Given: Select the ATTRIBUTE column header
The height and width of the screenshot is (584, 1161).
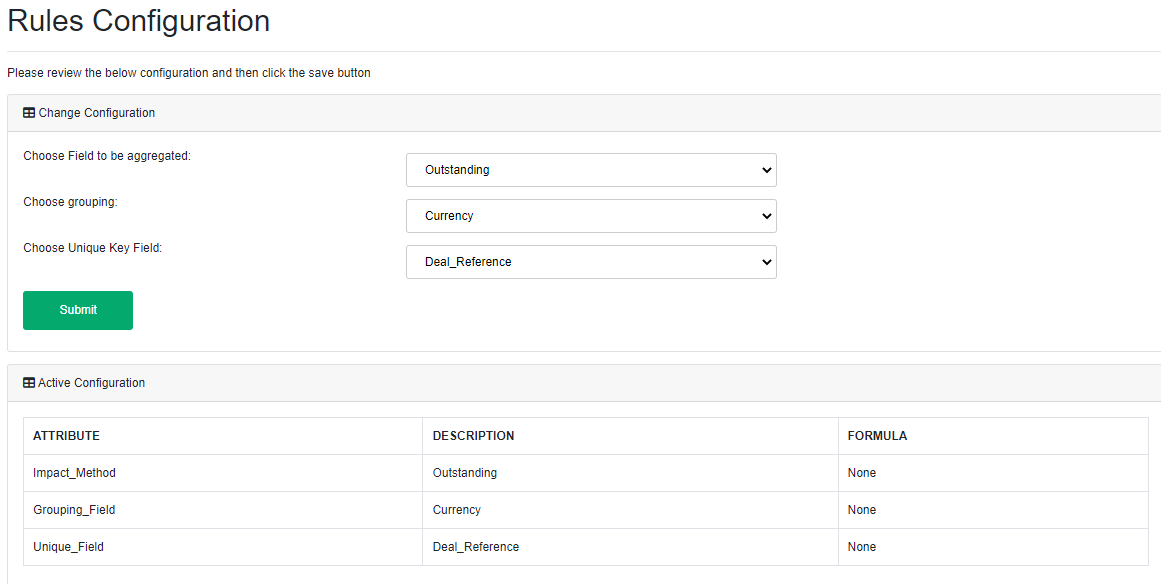Looking at the screenshot, I should click(x=66, y=436).
